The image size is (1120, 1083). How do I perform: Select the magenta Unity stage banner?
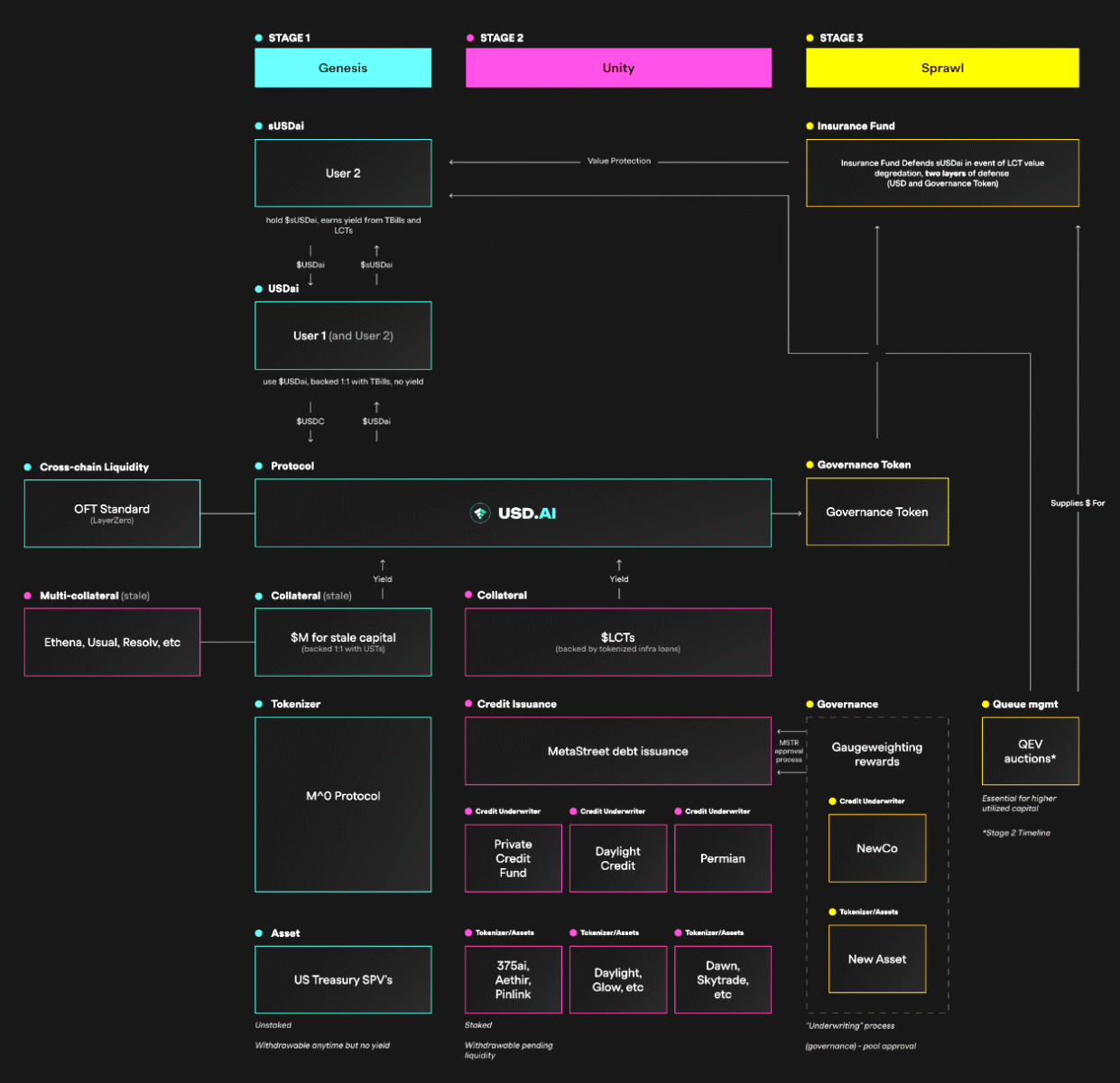point(618,68)
